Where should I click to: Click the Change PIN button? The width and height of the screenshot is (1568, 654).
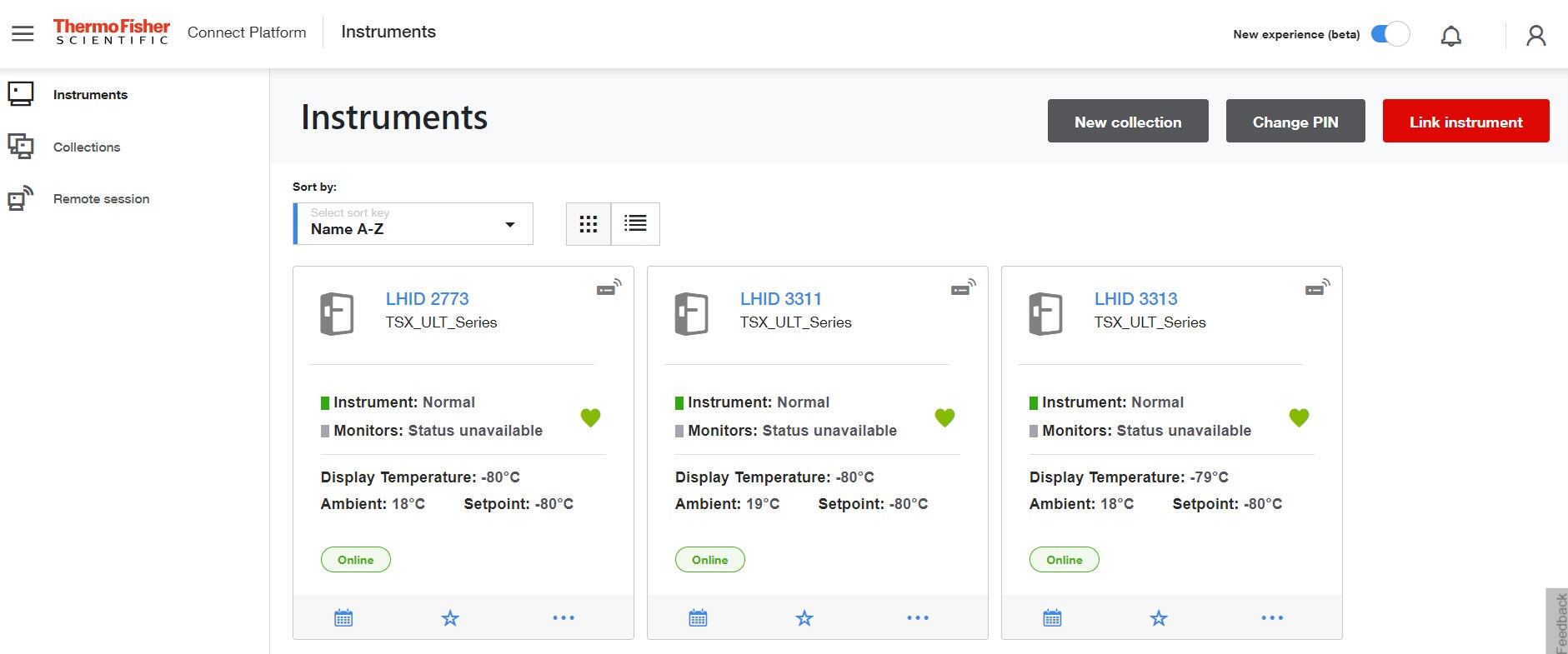click(x=1295, y=121)
